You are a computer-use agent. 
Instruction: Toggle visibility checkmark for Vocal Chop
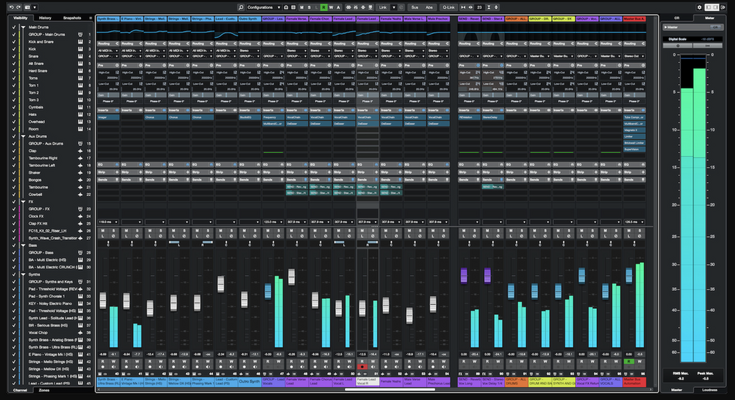[14, 333]
